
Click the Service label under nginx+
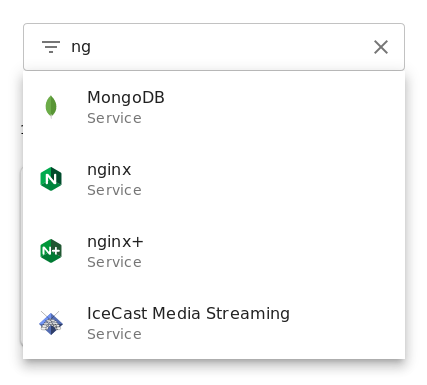(x=114, y=262)
